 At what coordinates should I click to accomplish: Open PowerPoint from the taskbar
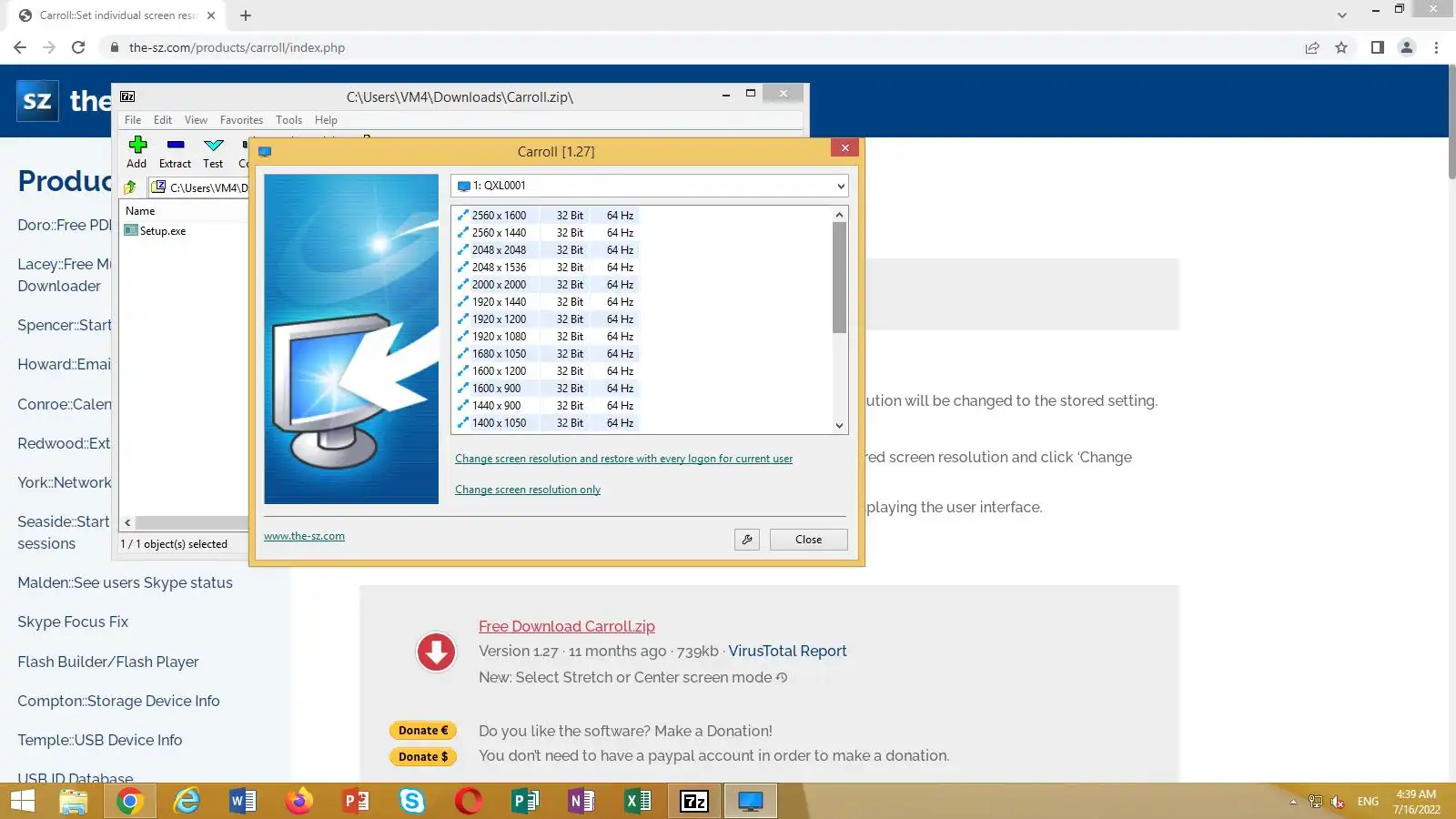click(x=356, y=801)
